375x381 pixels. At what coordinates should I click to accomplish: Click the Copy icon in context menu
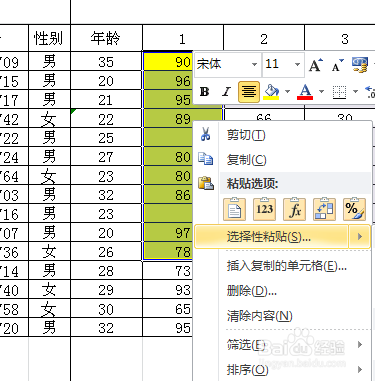pos(205,159)
